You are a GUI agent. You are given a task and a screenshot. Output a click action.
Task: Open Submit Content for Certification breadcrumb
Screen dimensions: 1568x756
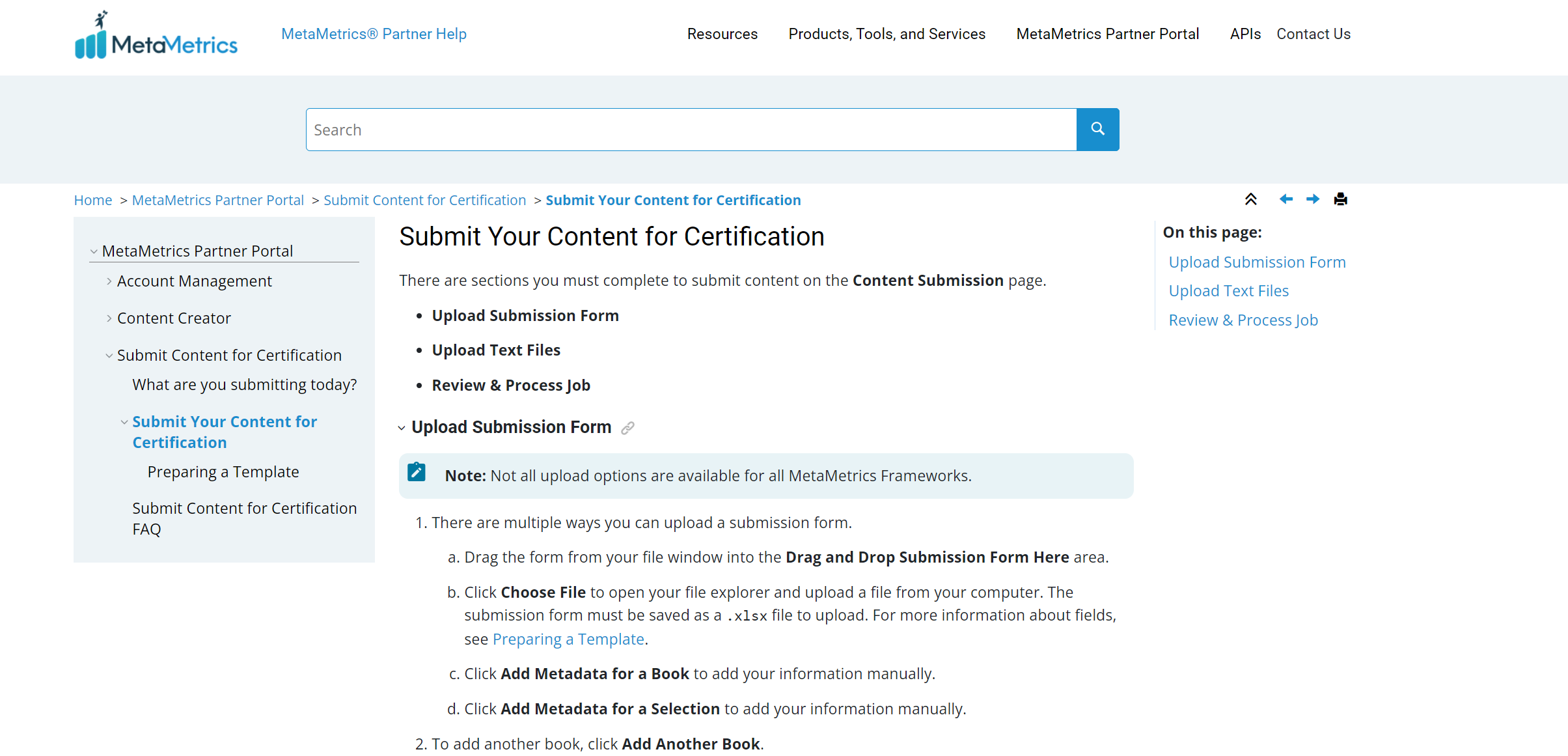pos(424,200)
